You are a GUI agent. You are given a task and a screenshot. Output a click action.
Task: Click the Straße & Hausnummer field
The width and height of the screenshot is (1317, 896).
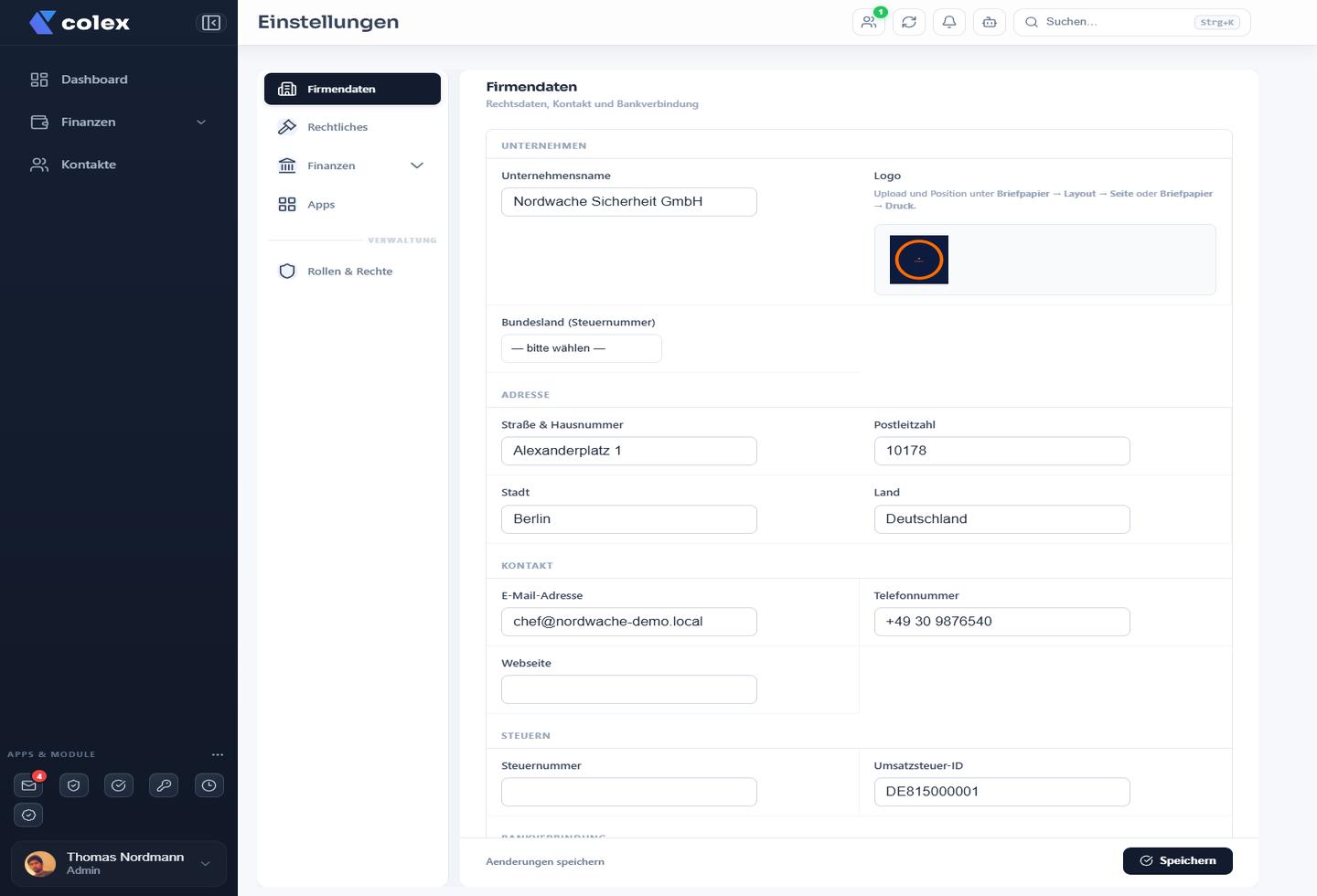(x=629, y=451)
